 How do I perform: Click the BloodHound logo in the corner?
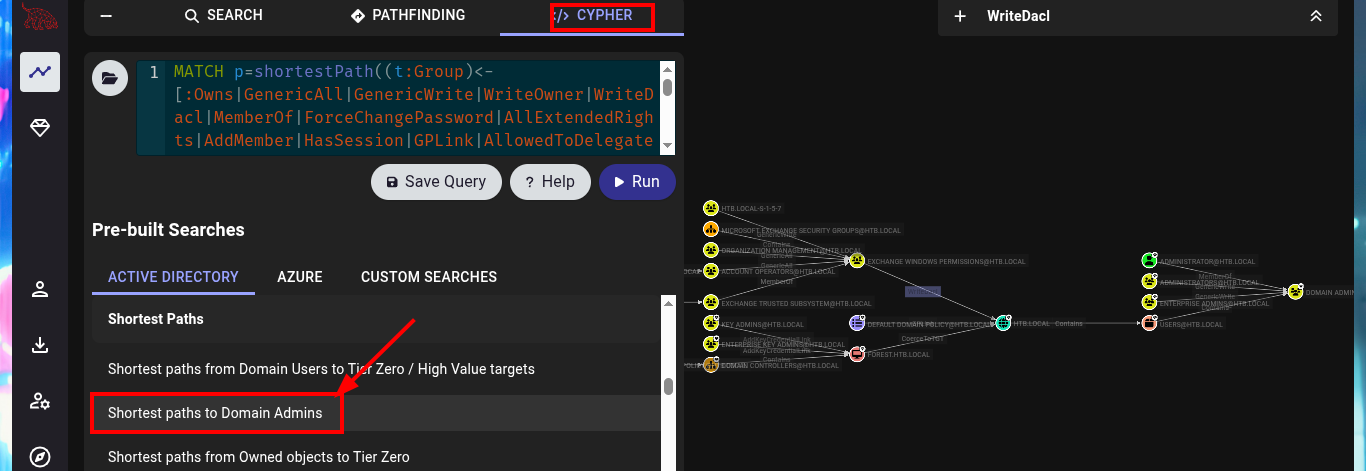point(40,14)
